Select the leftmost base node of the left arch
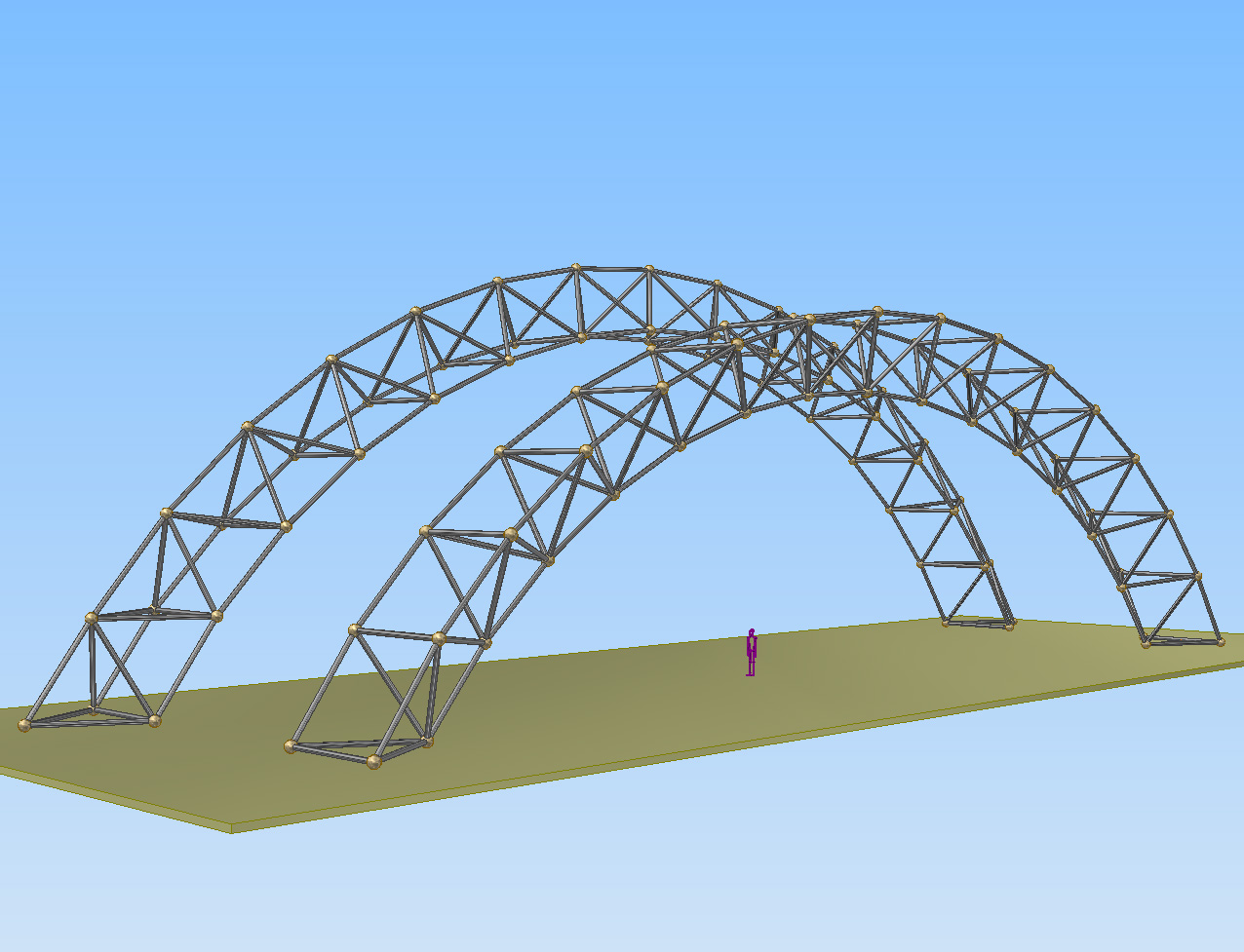 [25, 725]
